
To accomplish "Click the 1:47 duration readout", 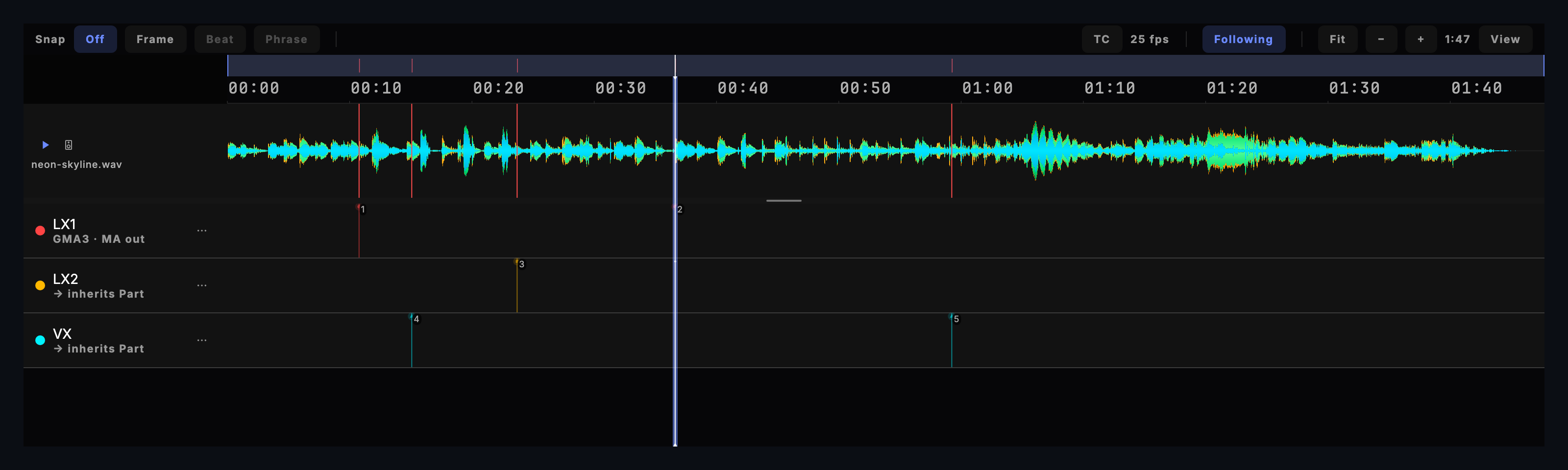I will [1457, 40].
